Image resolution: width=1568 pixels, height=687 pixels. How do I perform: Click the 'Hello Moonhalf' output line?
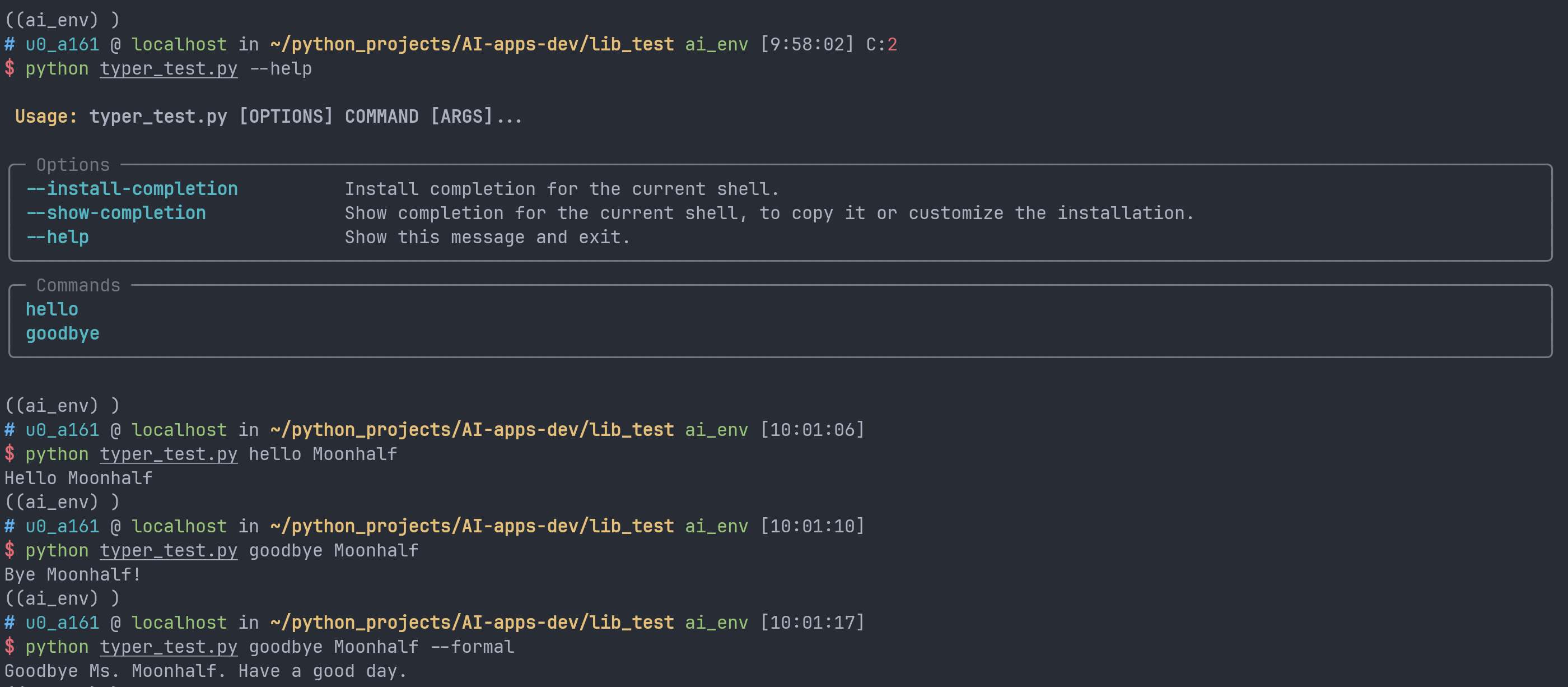[x=78, y=478]
